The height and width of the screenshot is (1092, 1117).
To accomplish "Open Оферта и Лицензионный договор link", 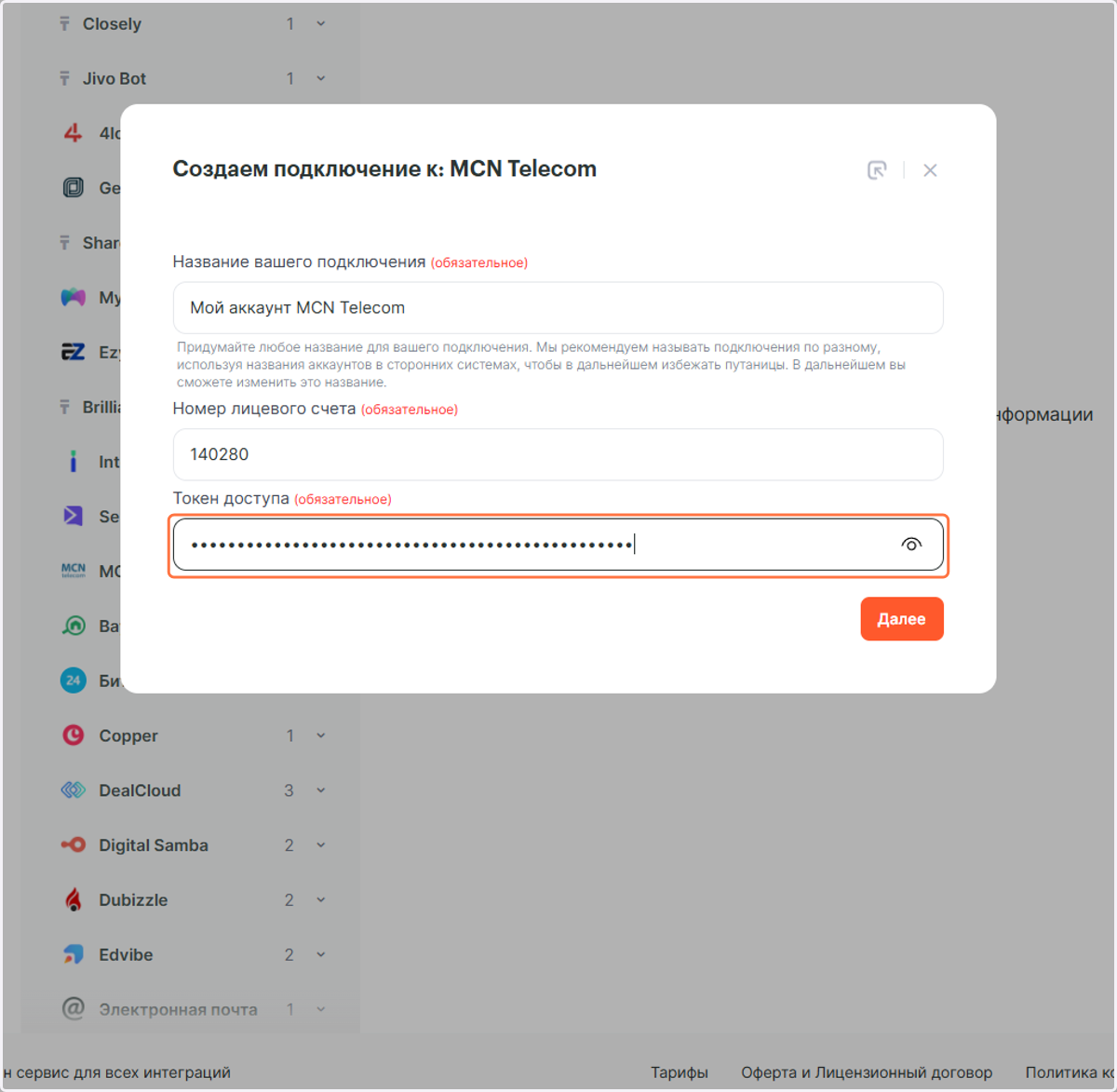I will [x=867, y=1072].
